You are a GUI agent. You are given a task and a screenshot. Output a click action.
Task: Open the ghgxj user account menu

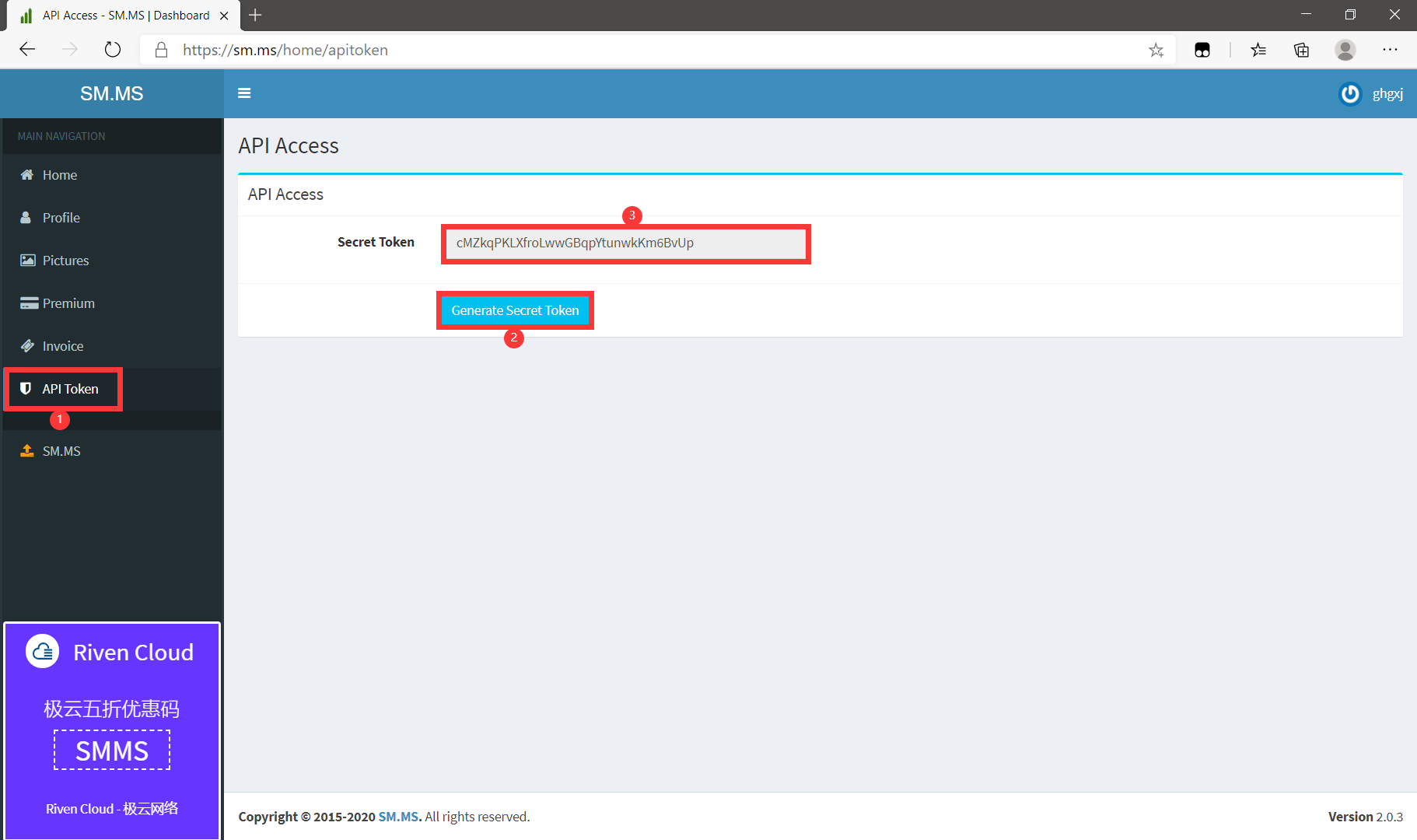coord(1371,93)
